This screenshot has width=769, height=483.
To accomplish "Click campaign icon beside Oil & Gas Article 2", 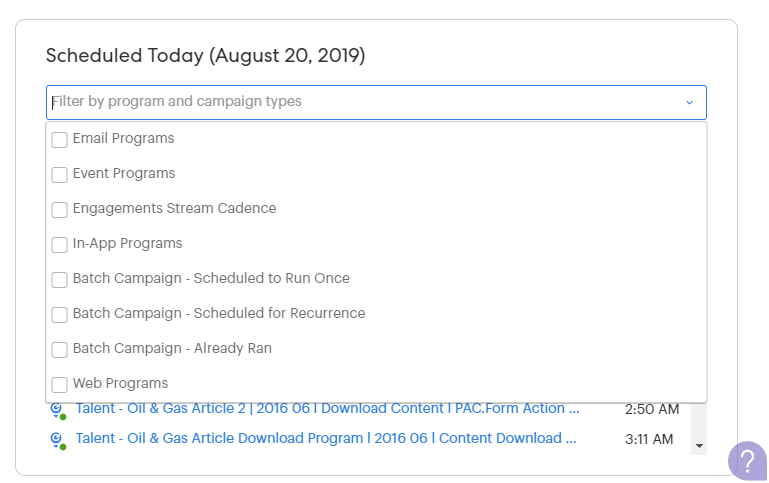I will click(58, 410).
